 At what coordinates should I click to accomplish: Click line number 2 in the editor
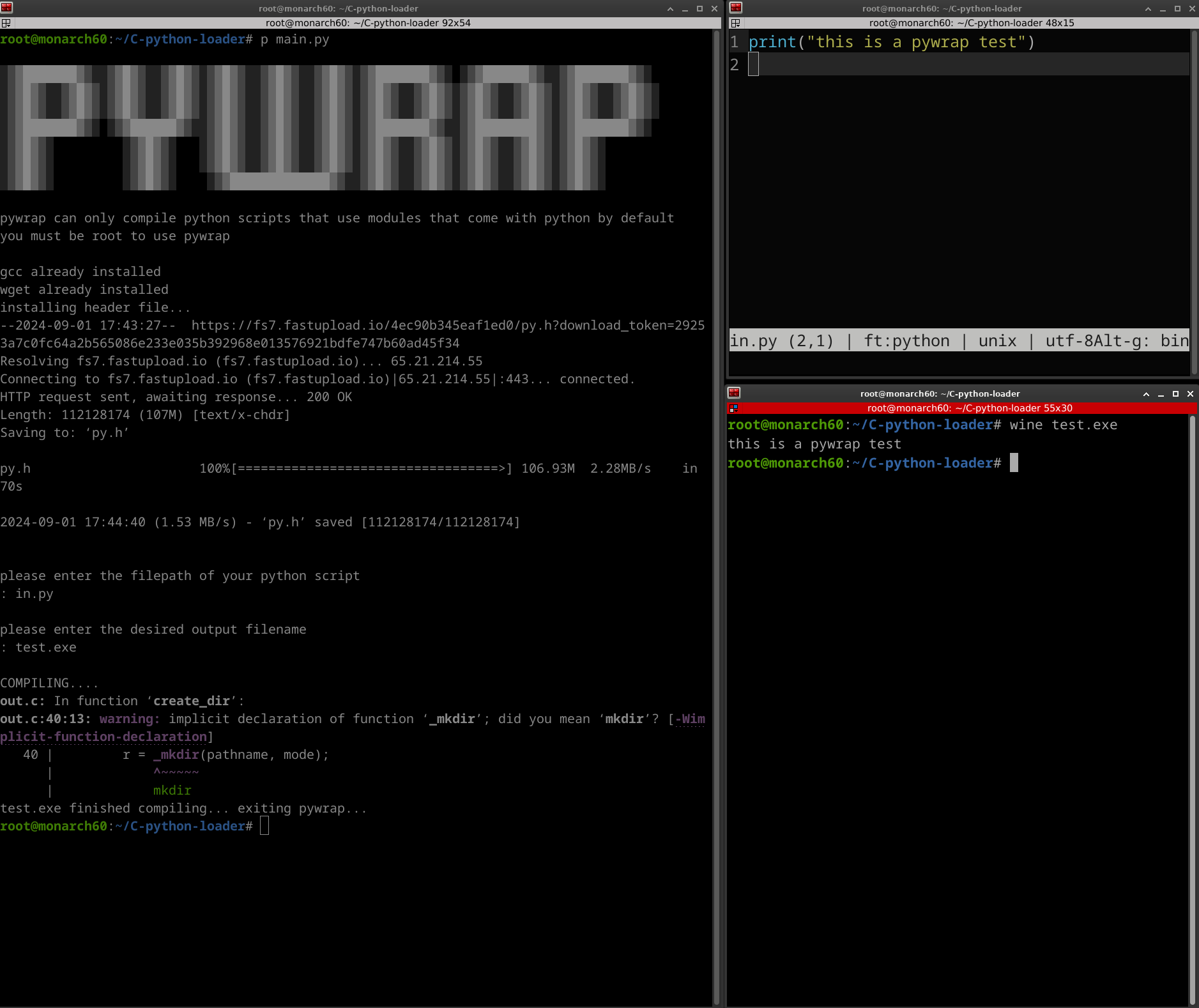tap(735, 65)
